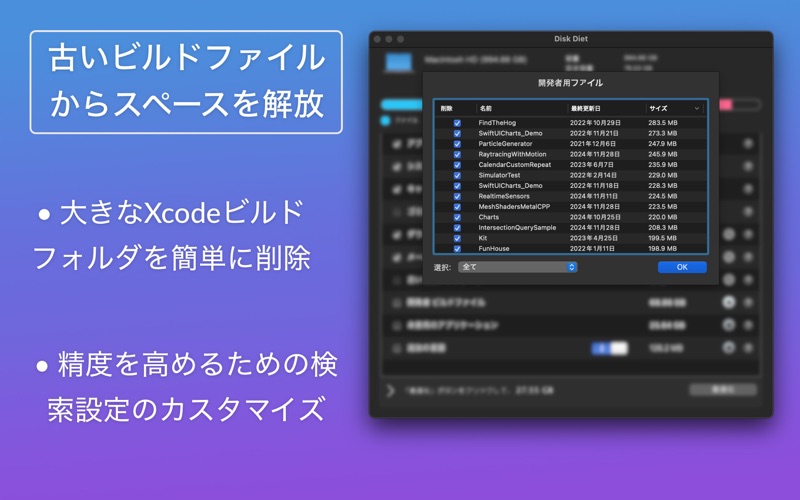Click the size value 198.9 MB

(x=663, y=248)
